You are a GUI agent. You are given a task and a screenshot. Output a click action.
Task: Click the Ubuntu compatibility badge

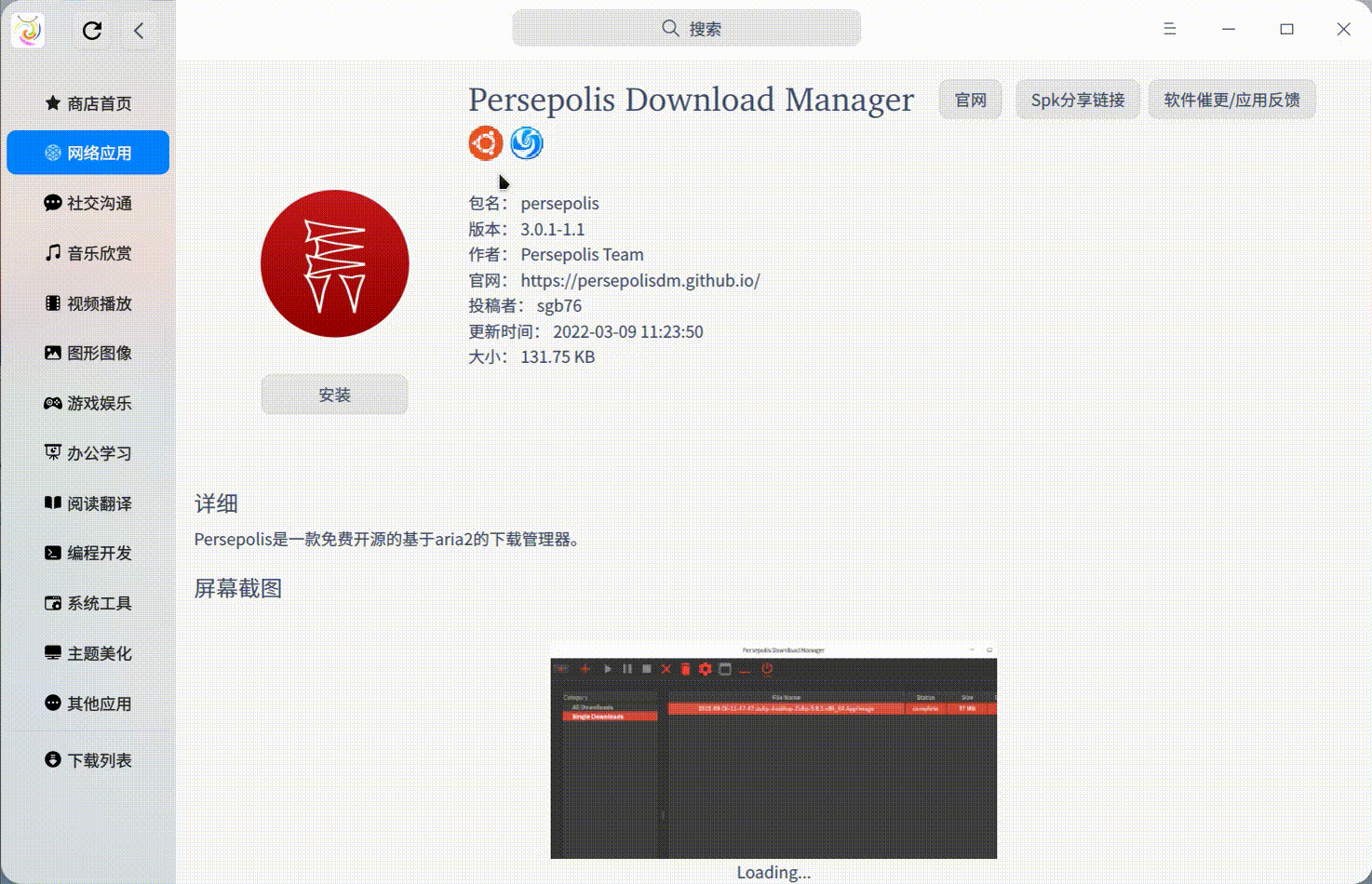pos(485,142)
